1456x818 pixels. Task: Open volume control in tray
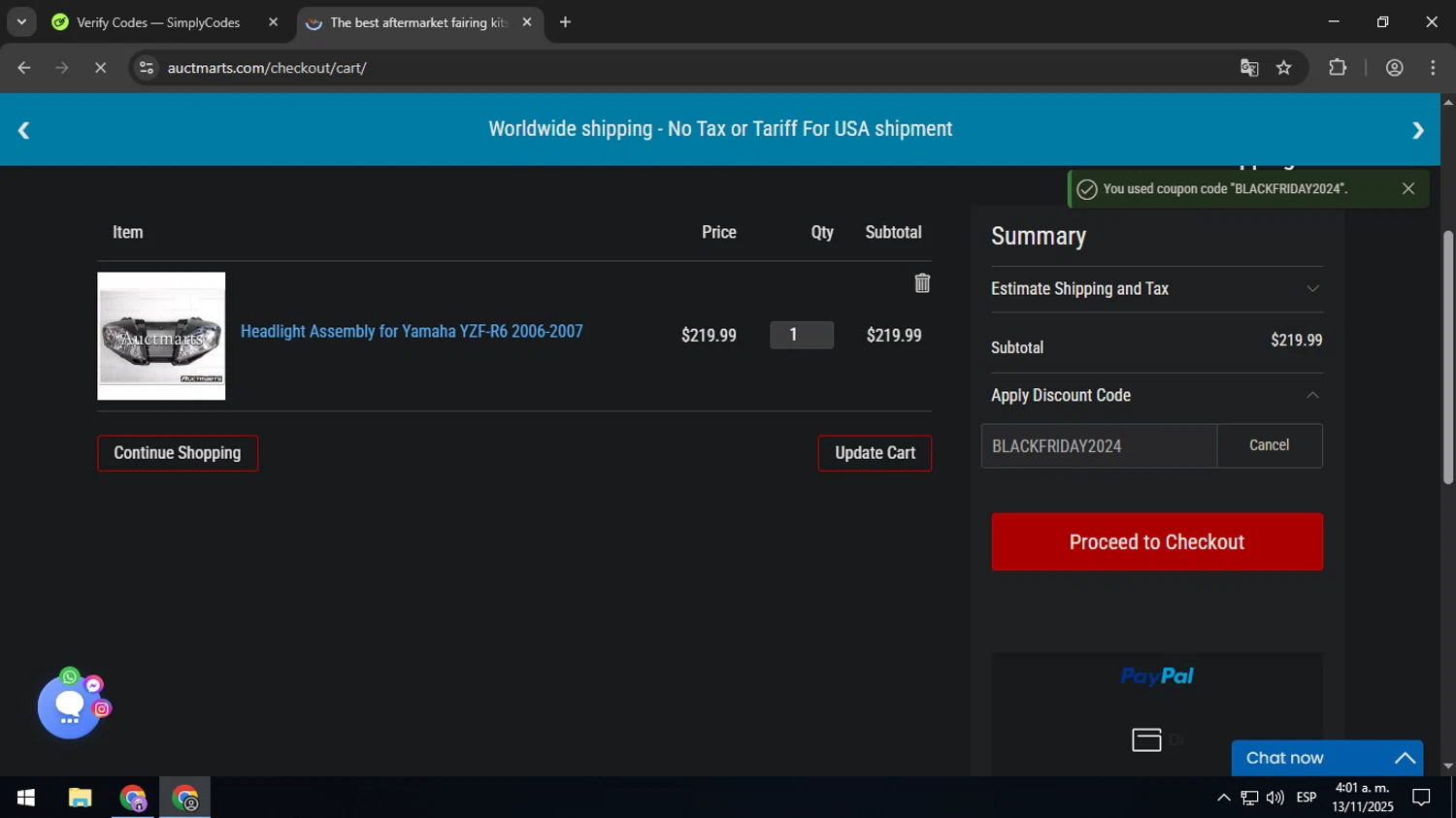point(1275,798)
